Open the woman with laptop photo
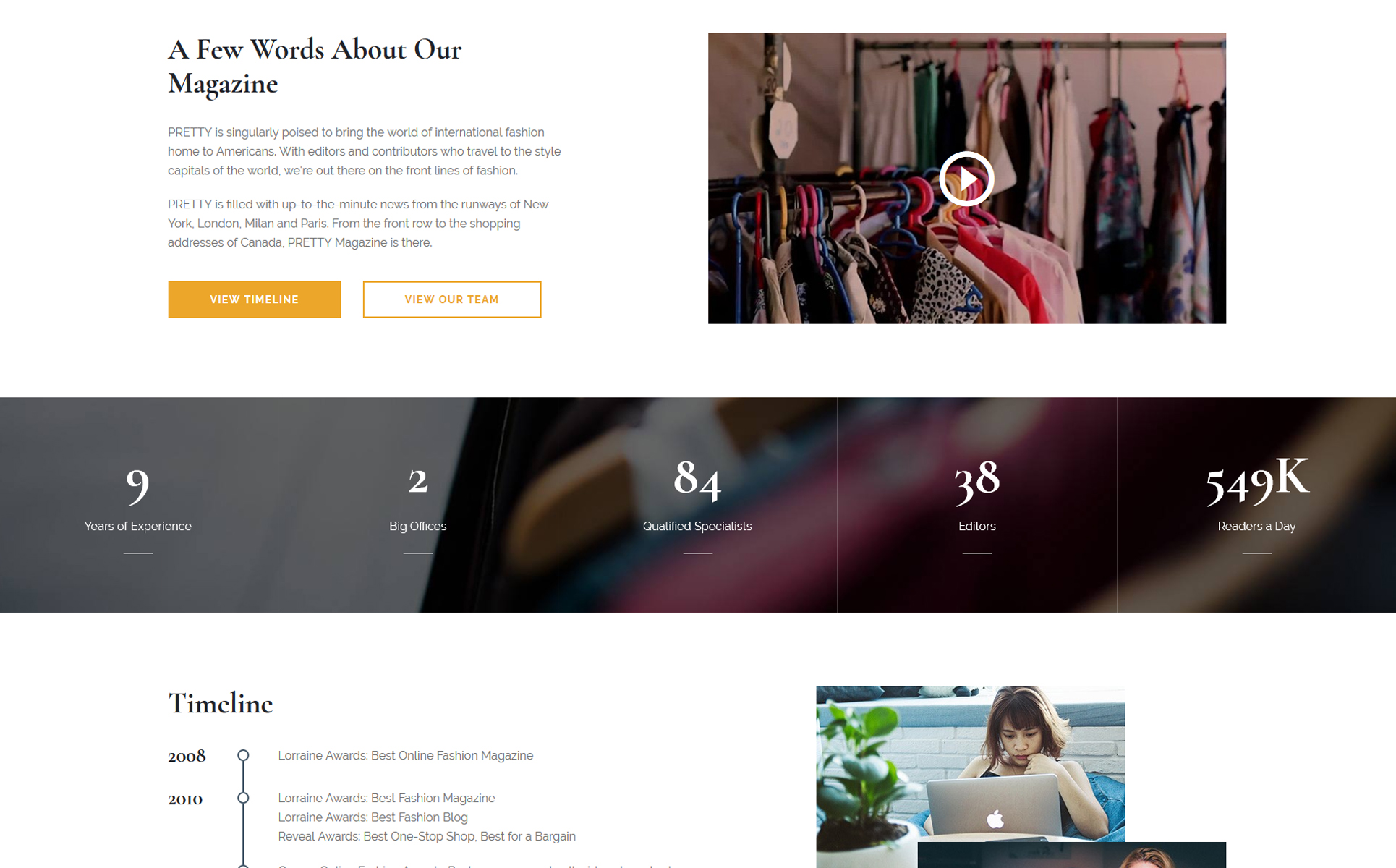The width and height of the screenshot is (1396, 868). [x=970, y=763]
